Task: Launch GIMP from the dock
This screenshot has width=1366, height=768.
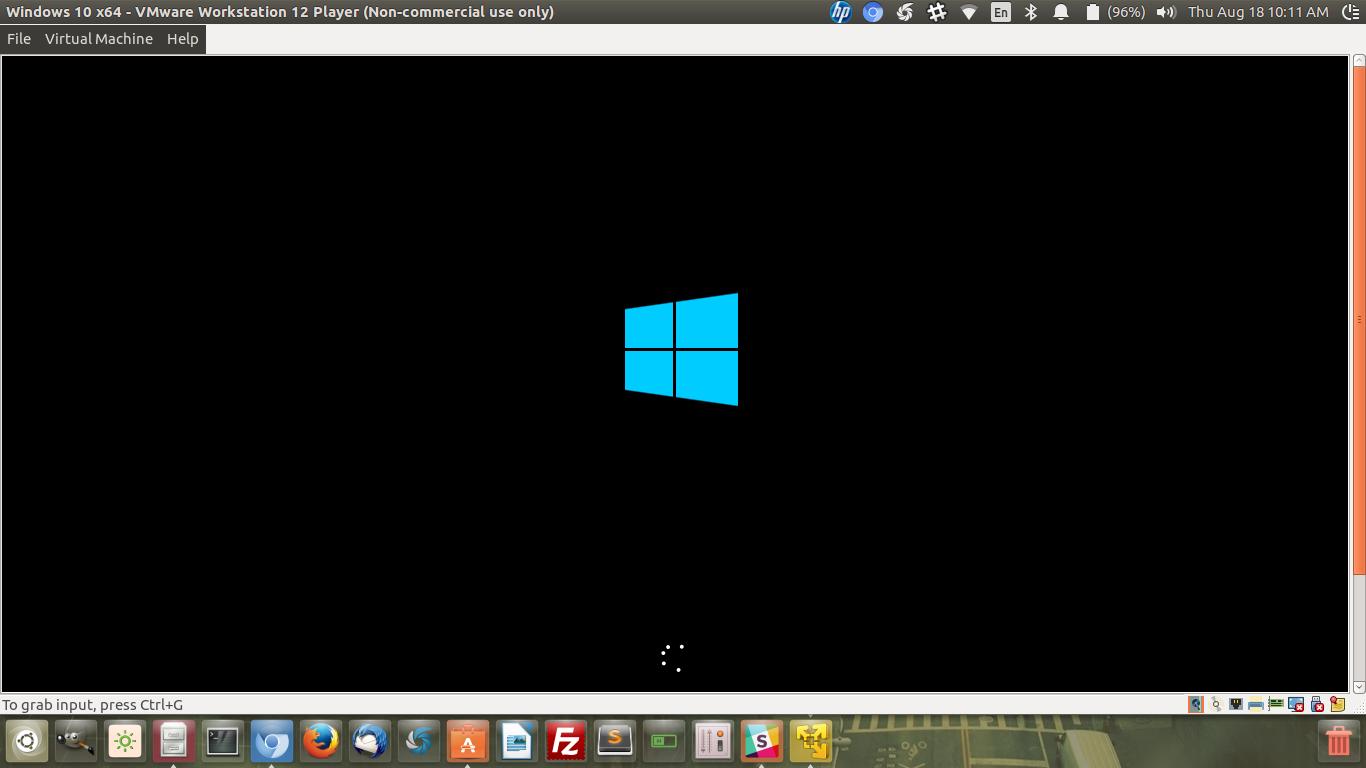Action: click(x=76, y=742)
